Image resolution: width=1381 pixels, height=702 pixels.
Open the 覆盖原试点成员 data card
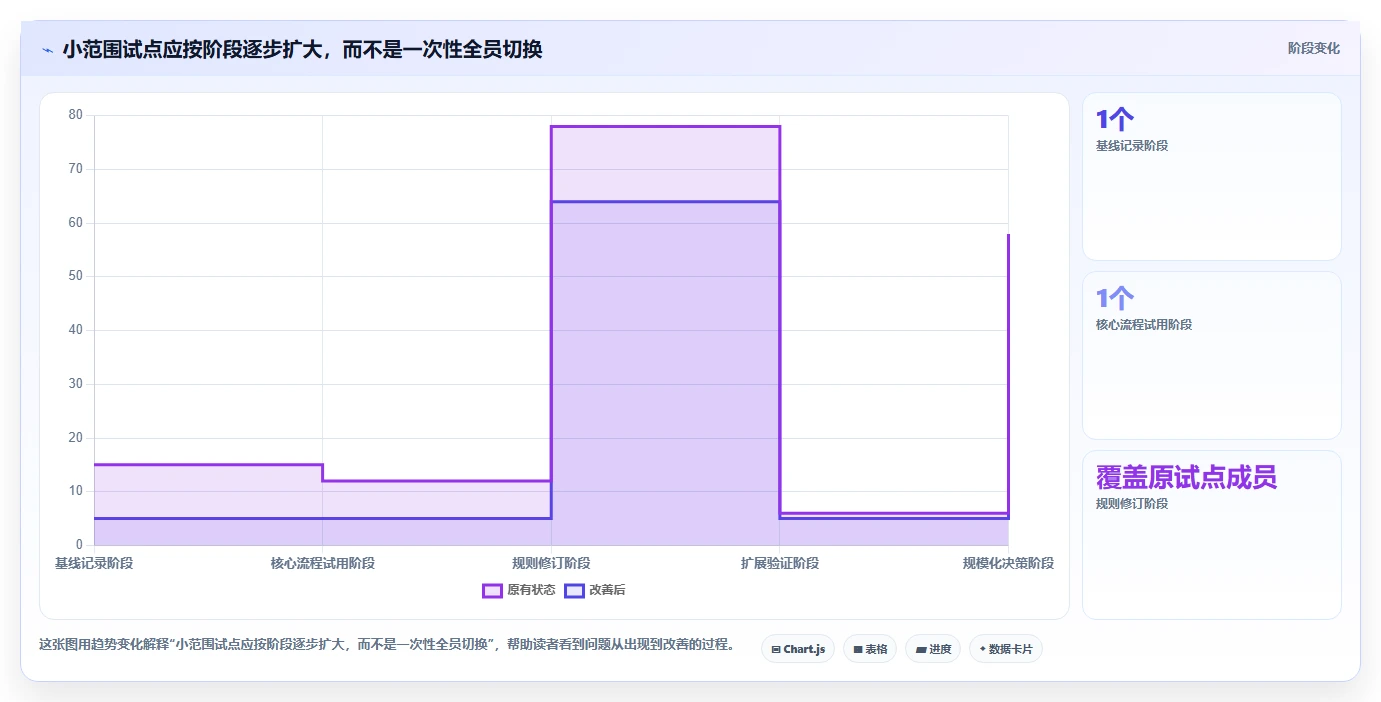[x=1212, y=535]
